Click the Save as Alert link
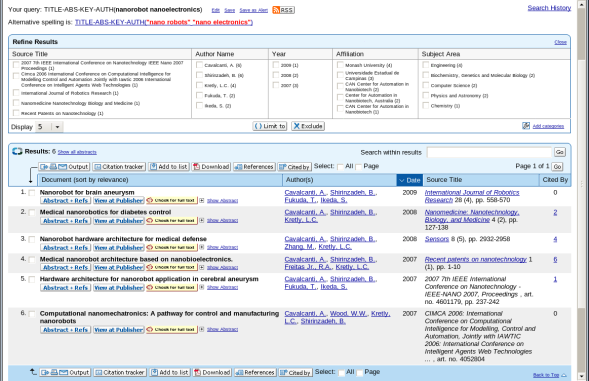 click(254, 10)
